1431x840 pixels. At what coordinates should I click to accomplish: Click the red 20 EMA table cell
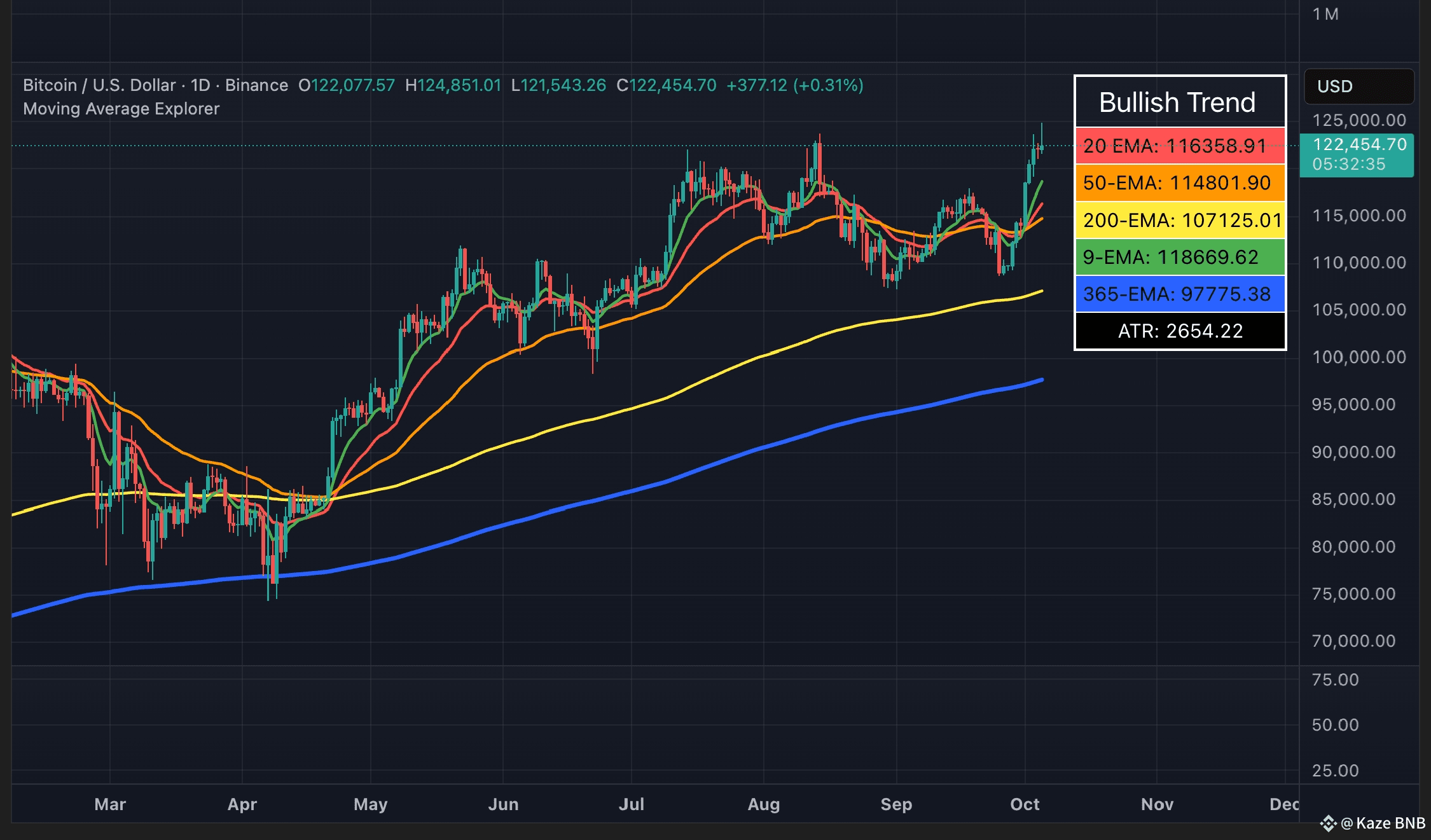(x=1179, y=146)
